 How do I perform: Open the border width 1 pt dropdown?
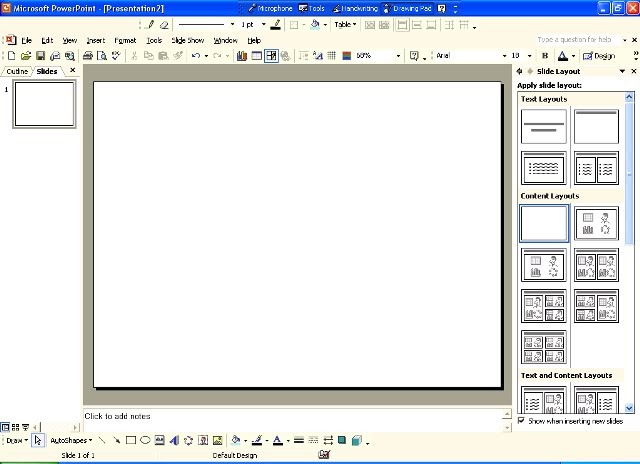click(x=264, y=25)
